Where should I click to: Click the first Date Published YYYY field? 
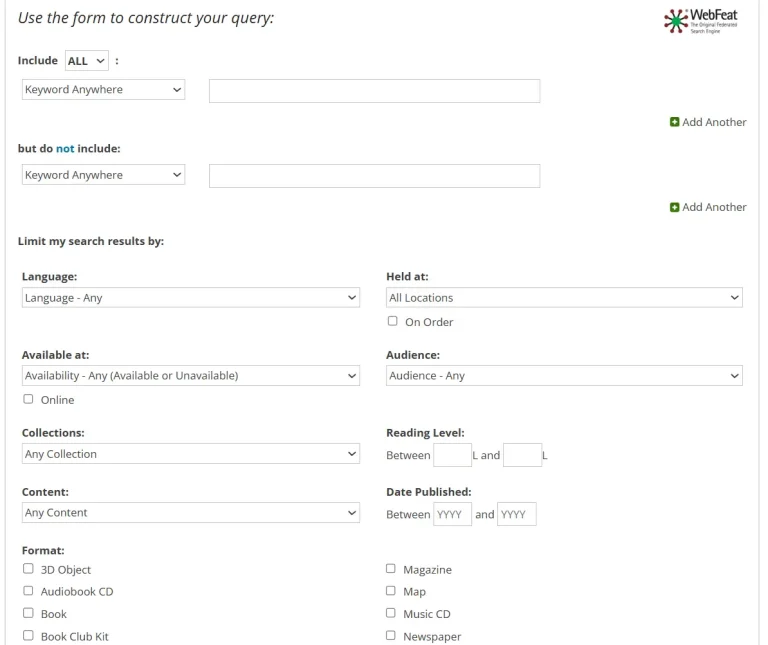pos(452,514)
